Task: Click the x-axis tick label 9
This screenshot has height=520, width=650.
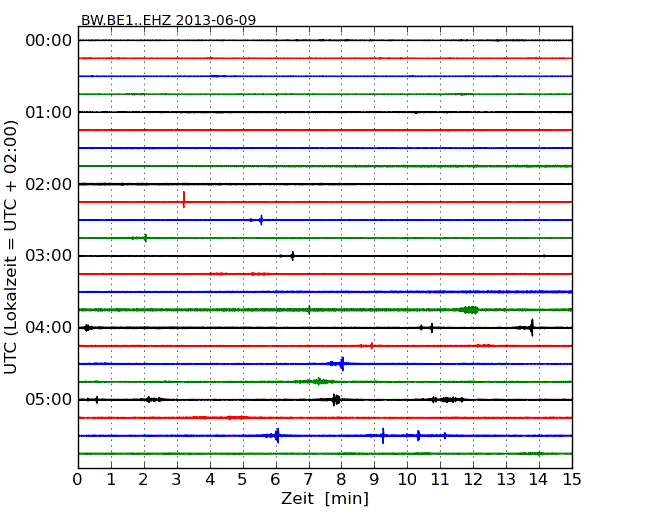Action: [374, 480]
